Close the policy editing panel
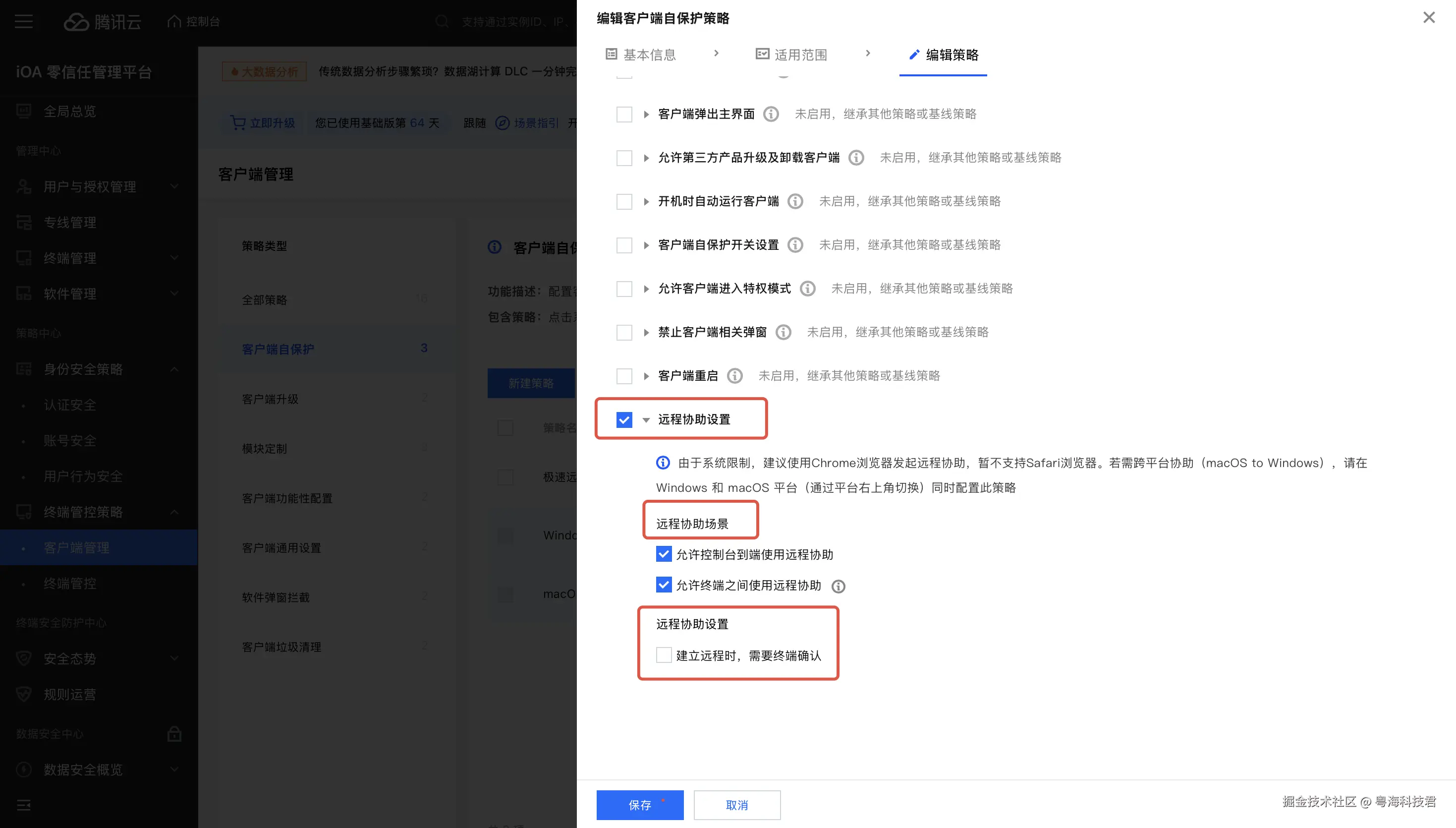 1429,18
